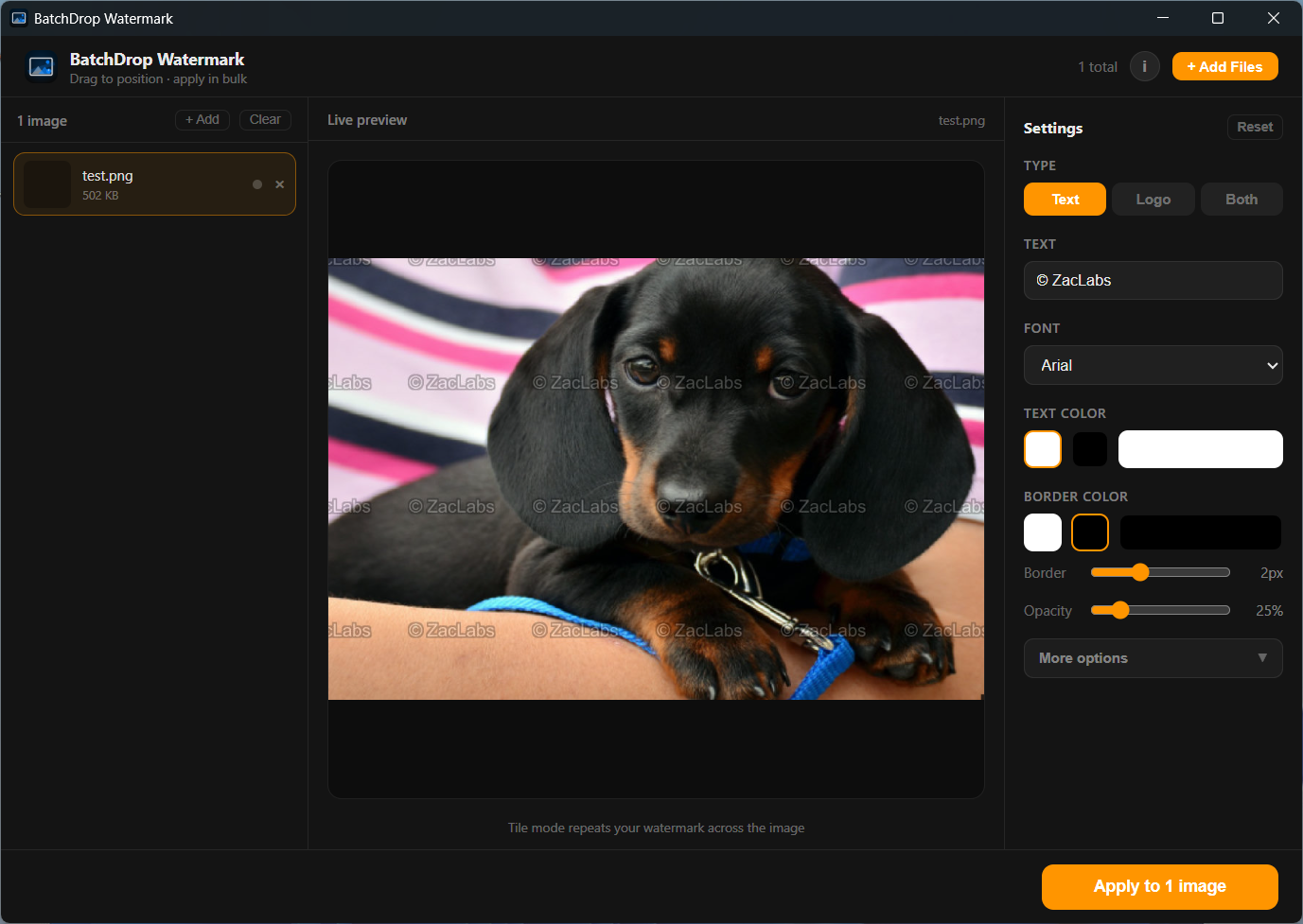Maximize the BatchDrop Watermark window
The height and width of the screenshot is (924, 1303).
pyautogui.click(x=1218, y=18)
